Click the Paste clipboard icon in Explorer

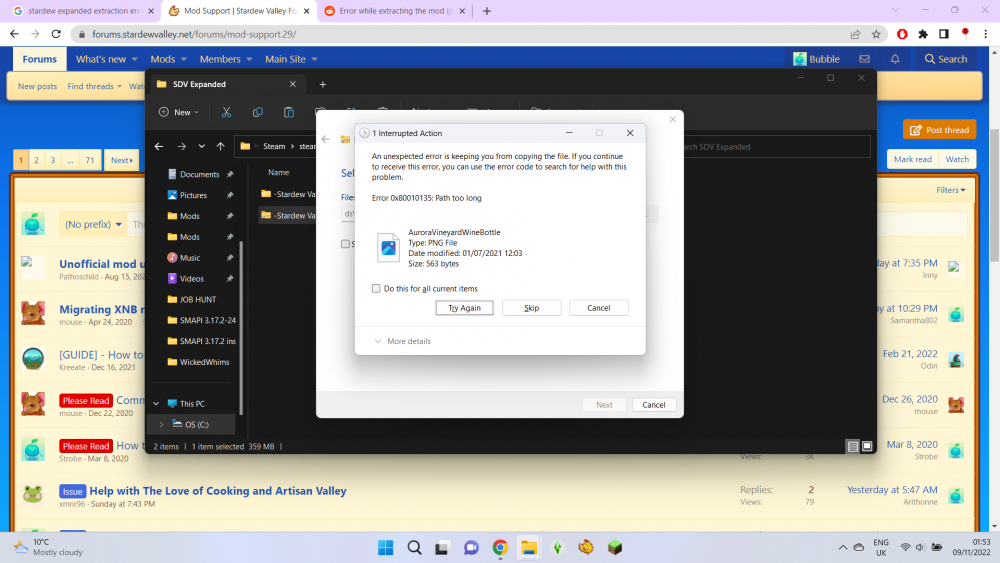click(289, 112)
